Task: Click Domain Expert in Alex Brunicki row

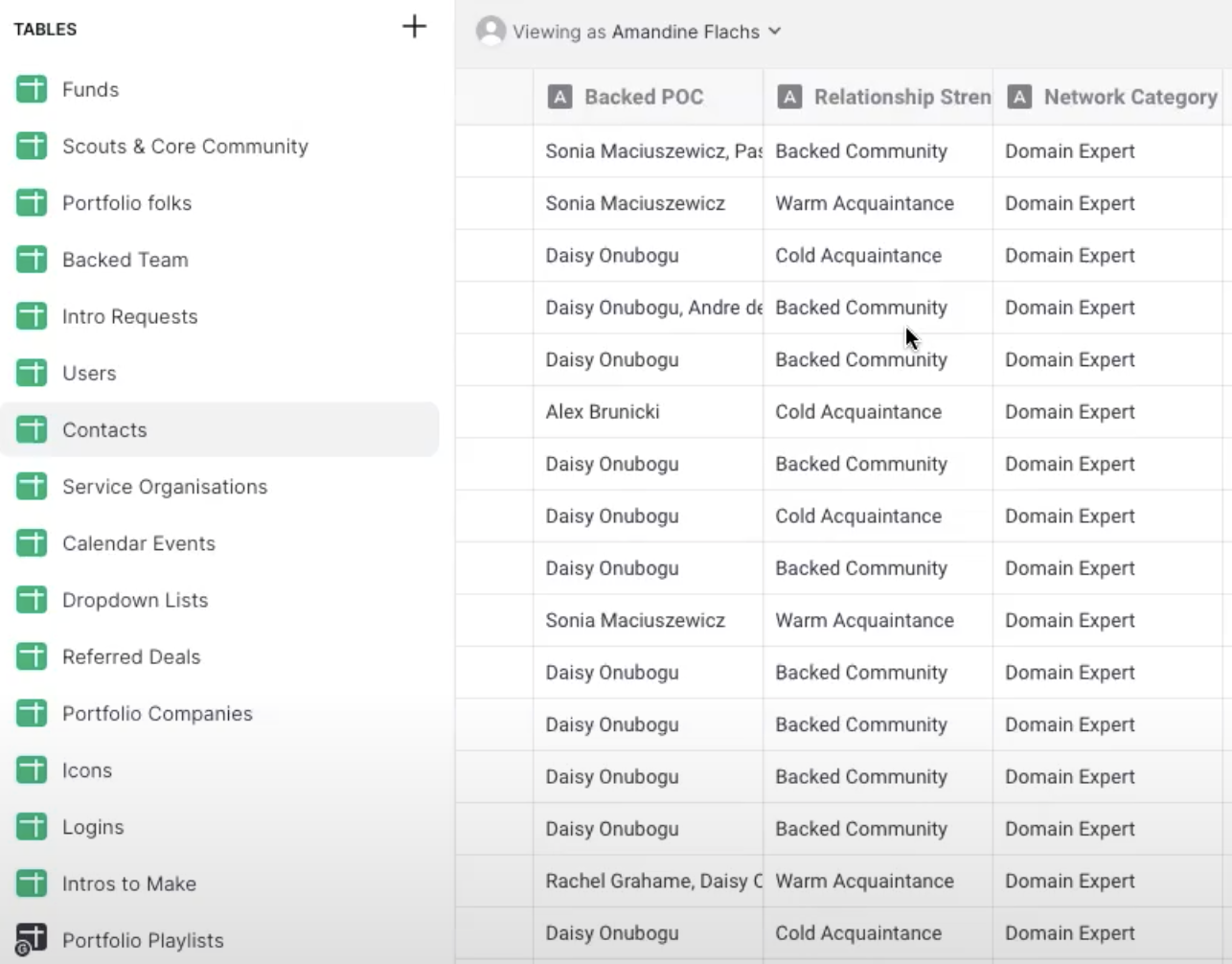Action: tap(1107, 412)
